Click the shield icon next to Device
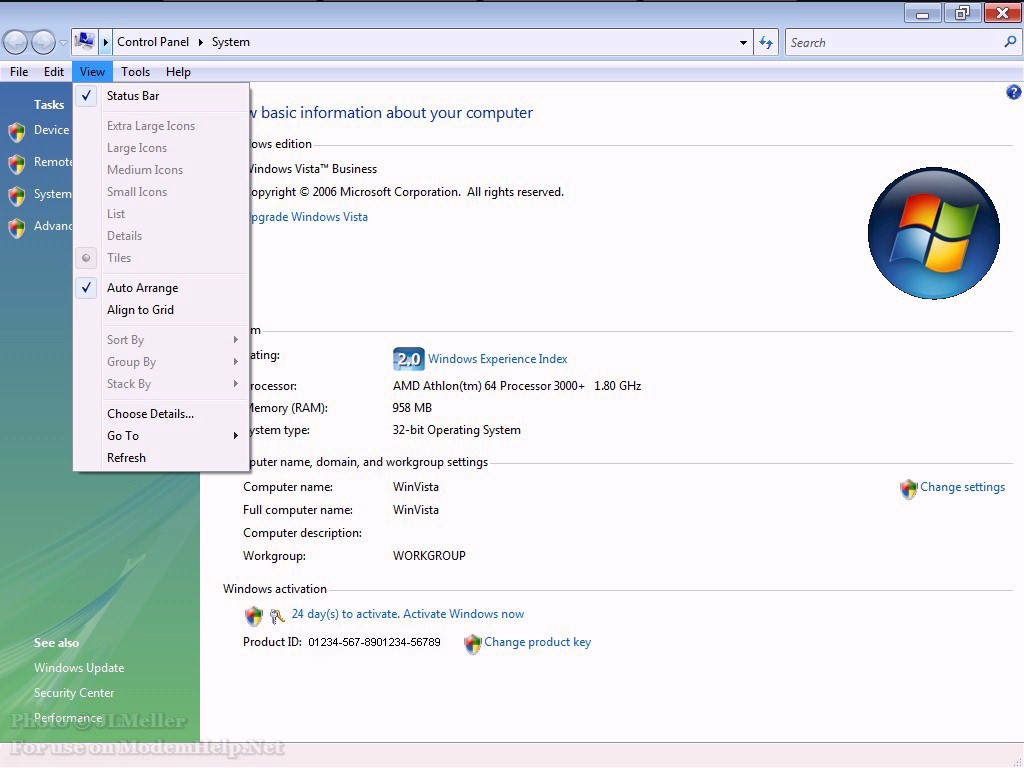 coord(17,131)
